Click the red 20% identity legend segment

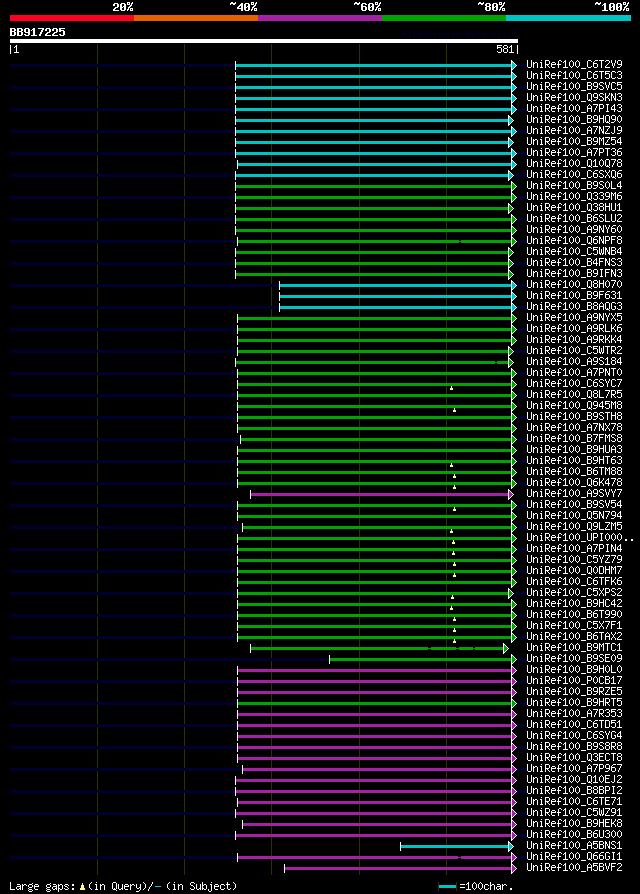72,18
